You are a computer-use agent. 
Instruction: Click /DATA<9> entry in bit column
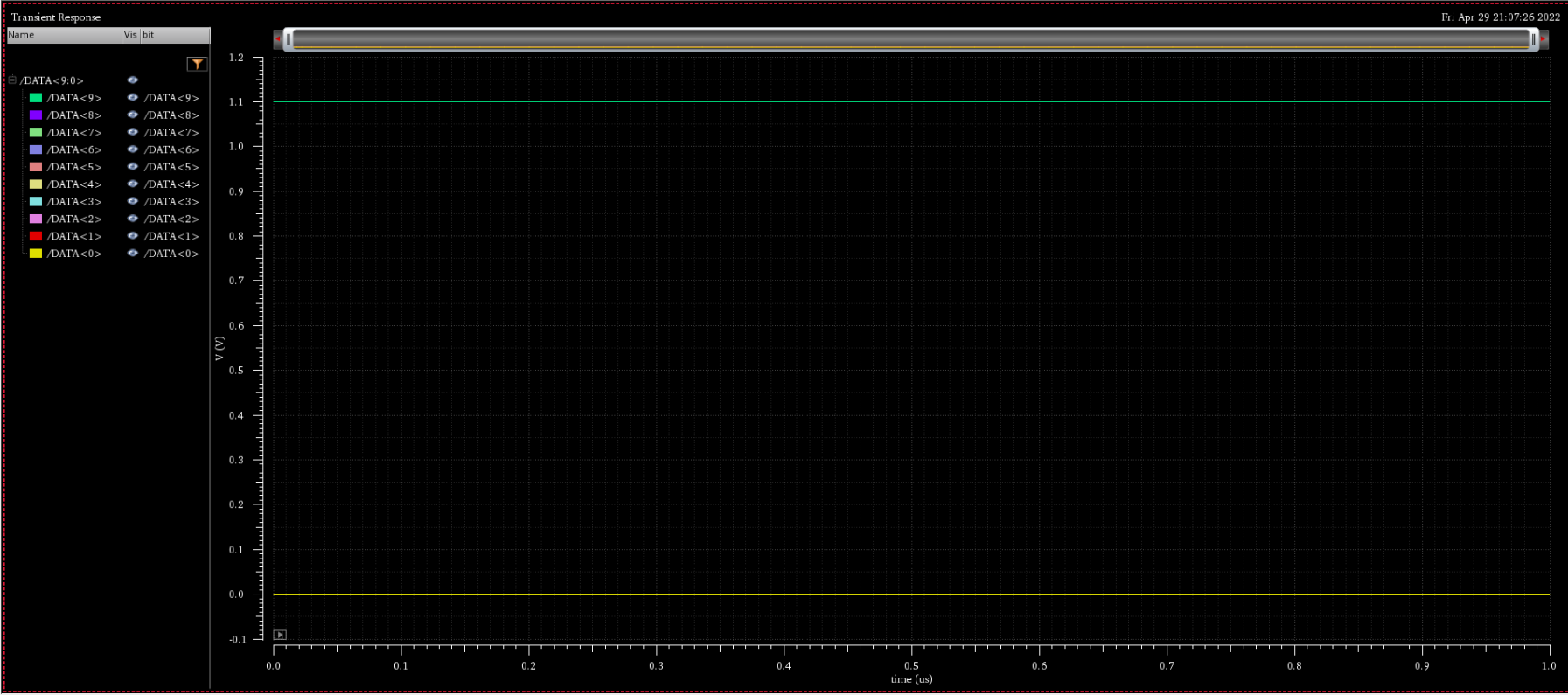[171, 98]
